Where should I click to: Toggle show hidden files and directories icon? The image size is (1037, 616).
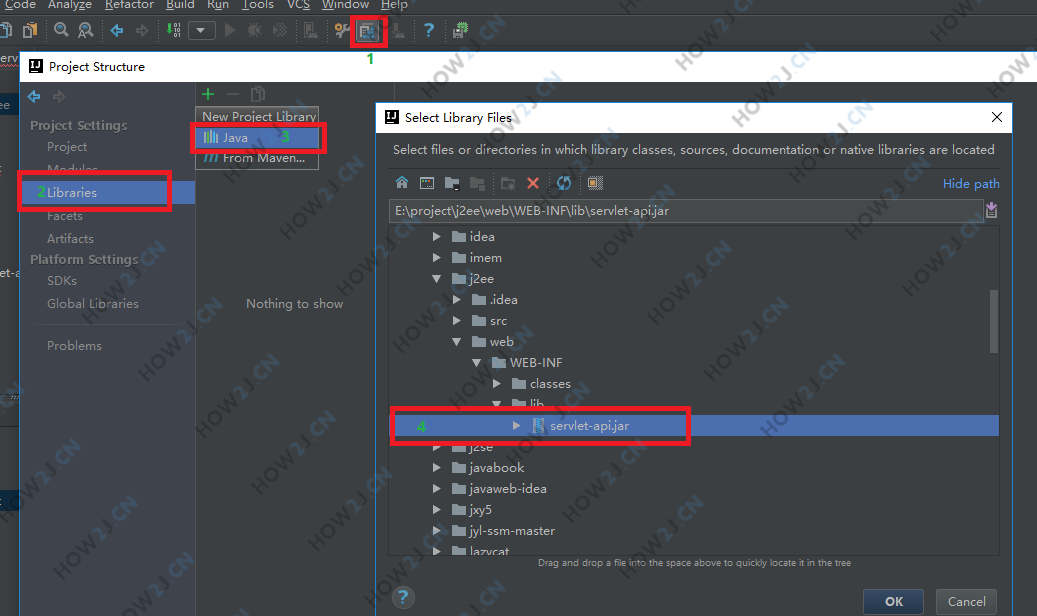click(x=595, y=183)
